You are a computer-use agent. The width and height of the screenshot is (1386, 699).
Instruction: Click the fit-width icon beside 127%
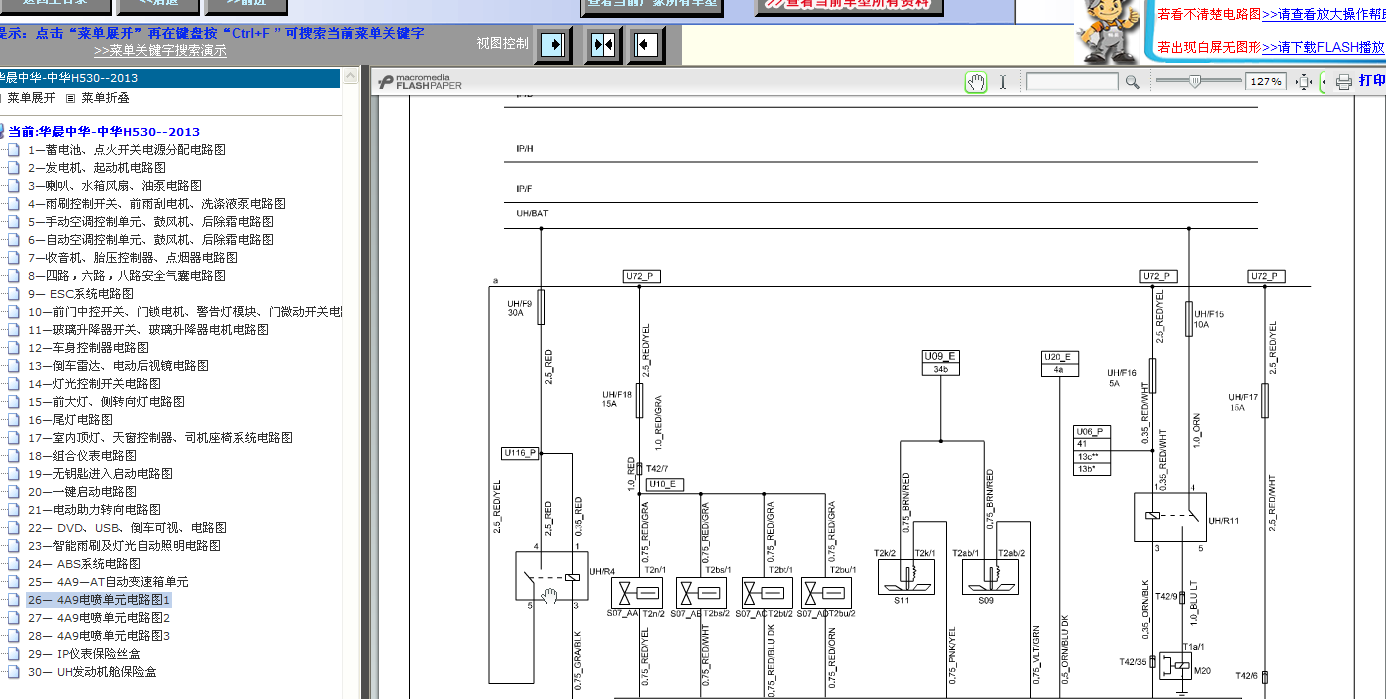pos(1303,82)
